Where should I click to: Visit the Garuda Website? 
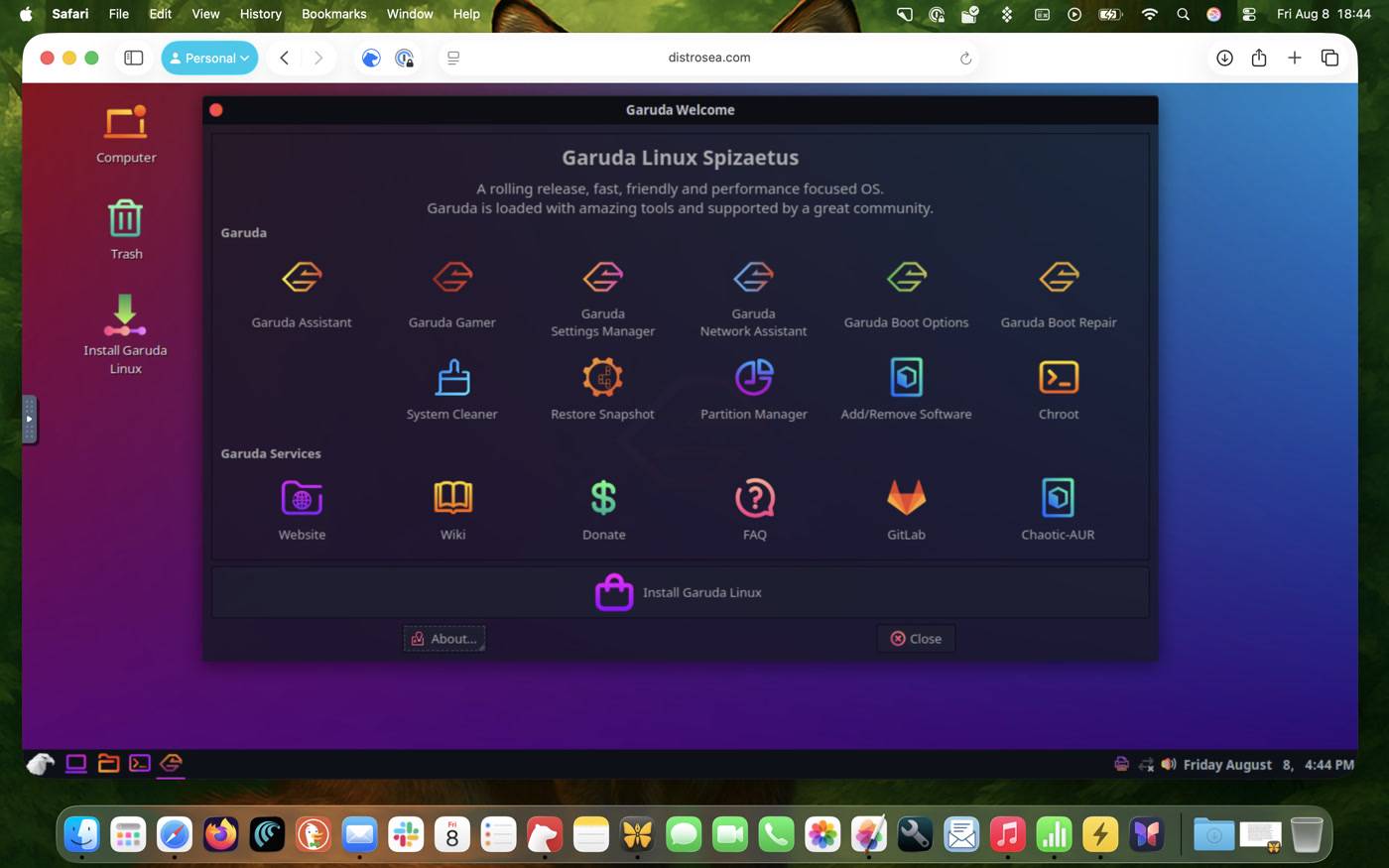[x=302, y=510]
